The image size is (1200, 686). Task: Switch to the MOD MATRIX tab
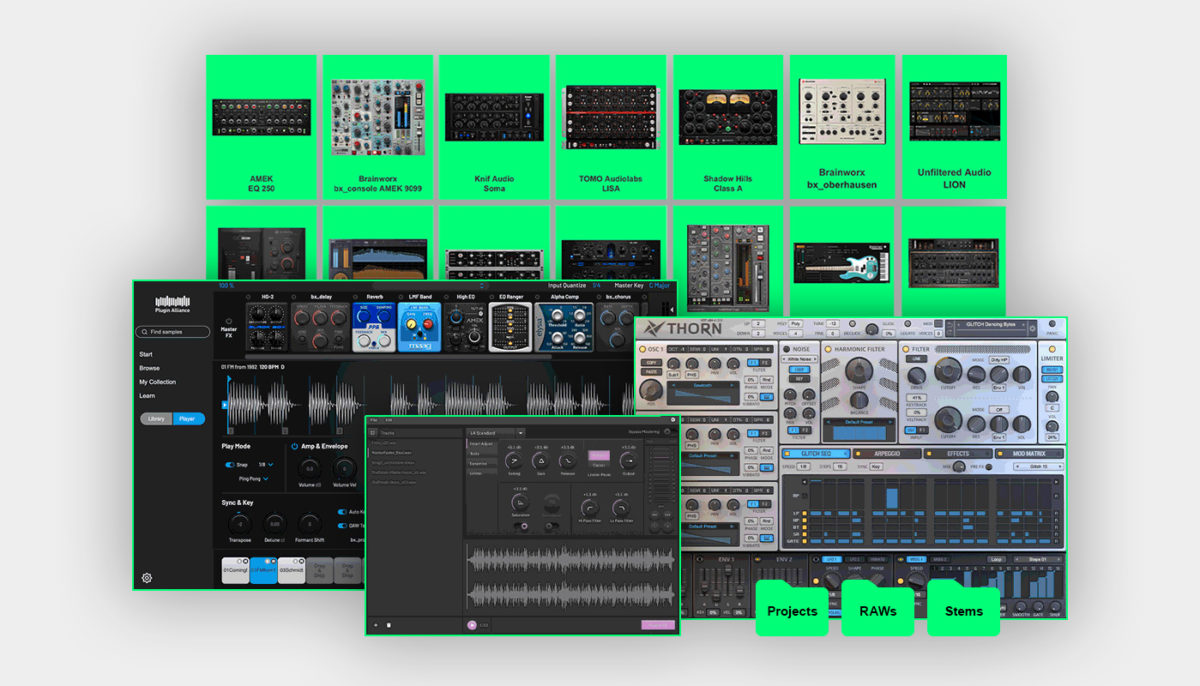[x=1030, y=453]
